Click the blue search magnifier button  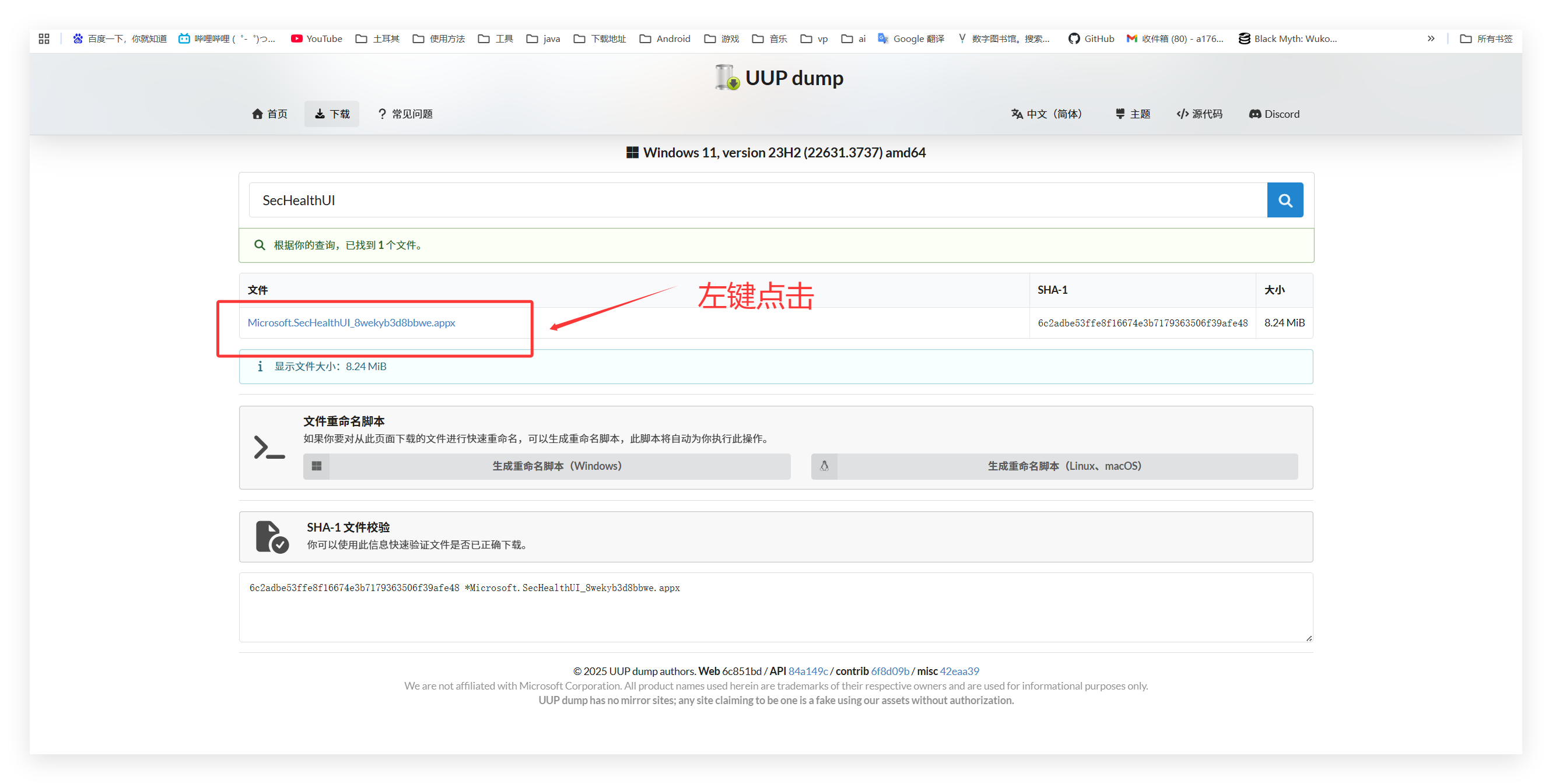(x=1284, y=200)
